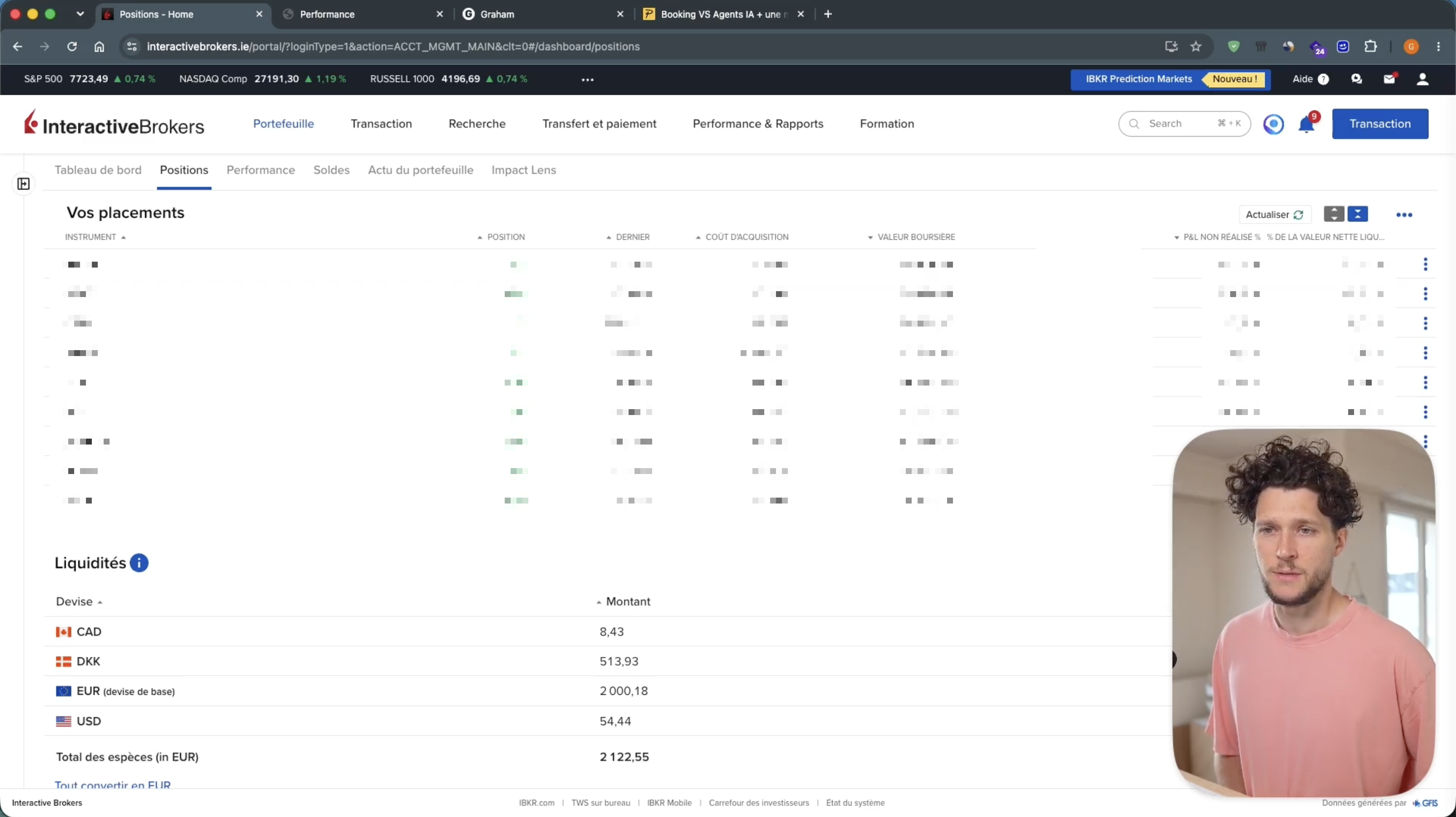Click the Actualiser refresh button

coord(1274,215)
